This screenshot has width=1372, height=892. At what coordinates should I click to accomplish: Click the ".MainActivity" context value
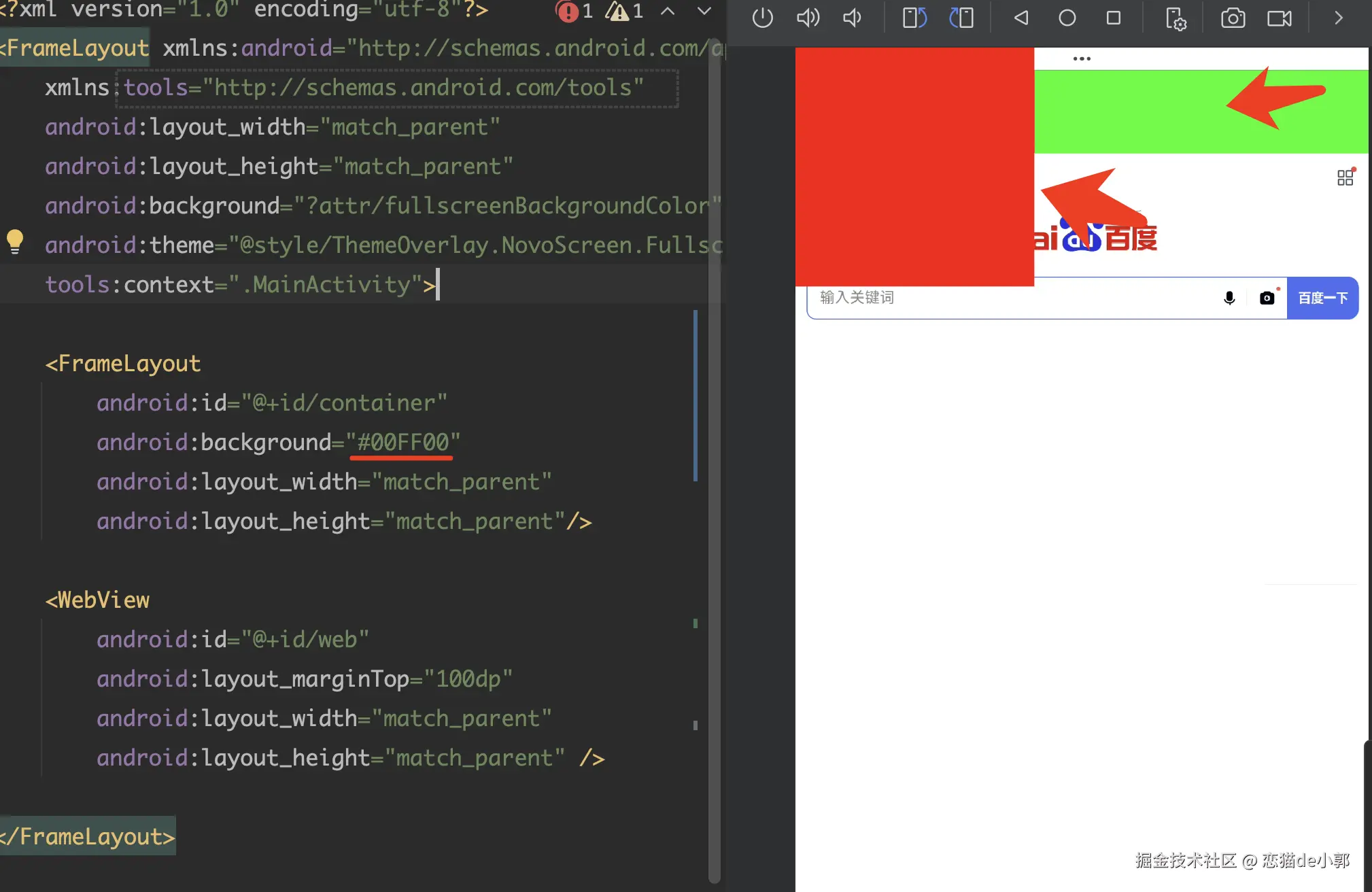coord(325,285)
